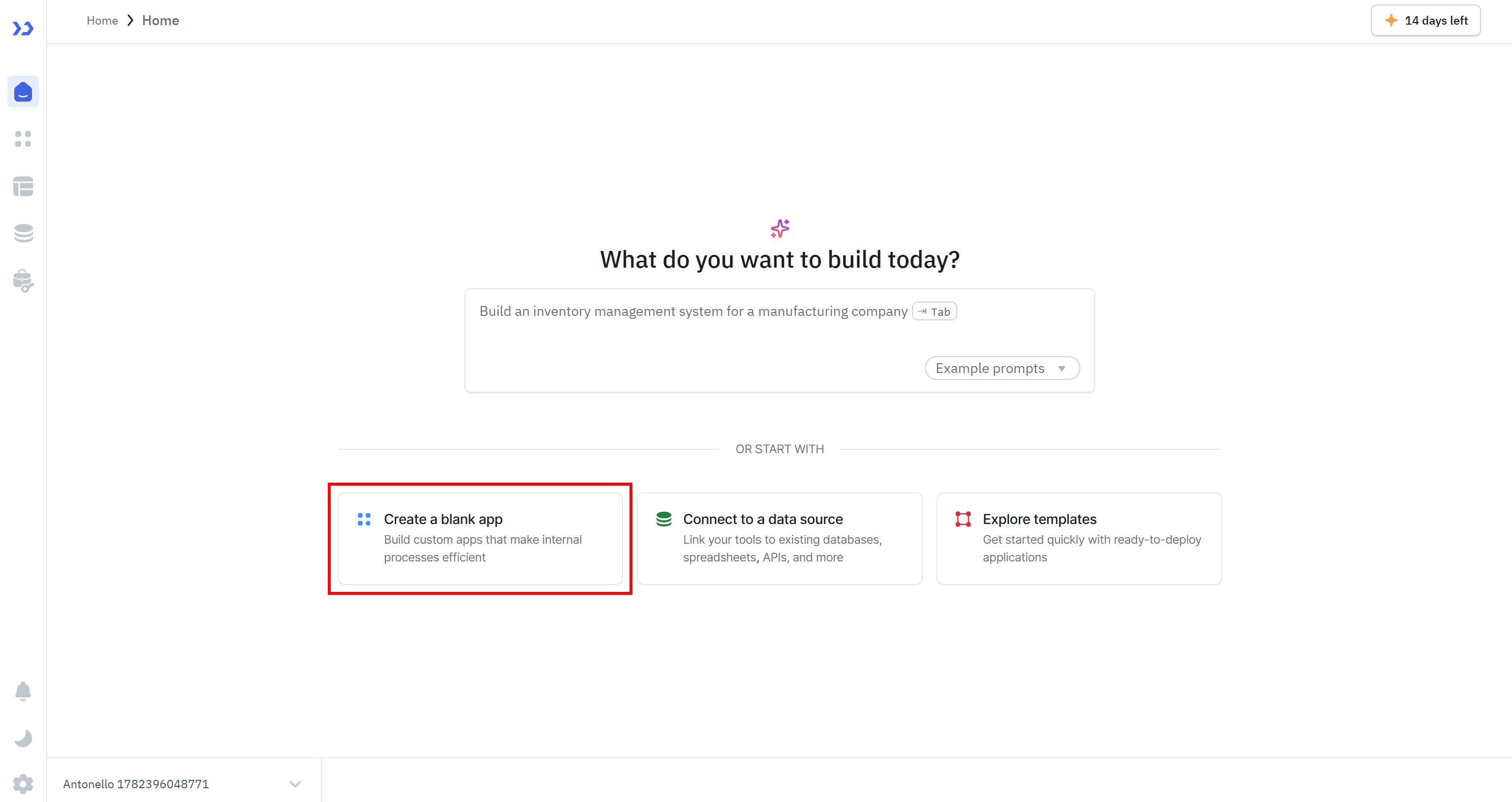
Task: Open the Home sidebar icon
Action: click(x=23, y=92)
